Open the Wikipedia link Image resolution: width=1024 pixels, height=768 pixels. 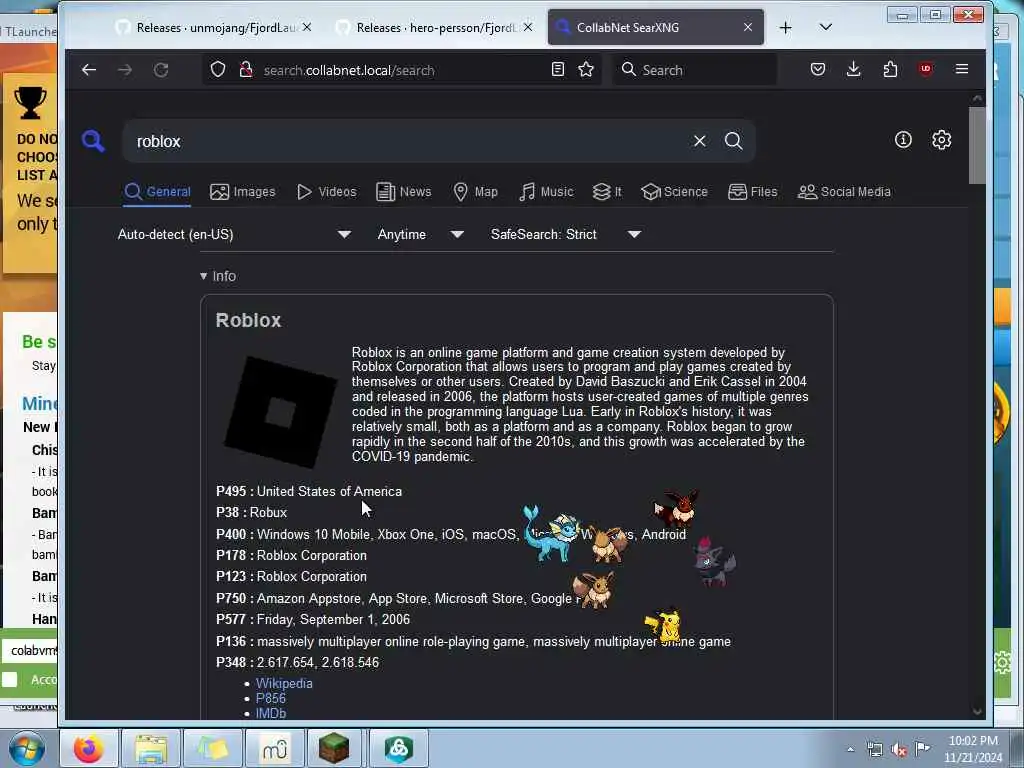pyautogui.click(x=284, y=683)
